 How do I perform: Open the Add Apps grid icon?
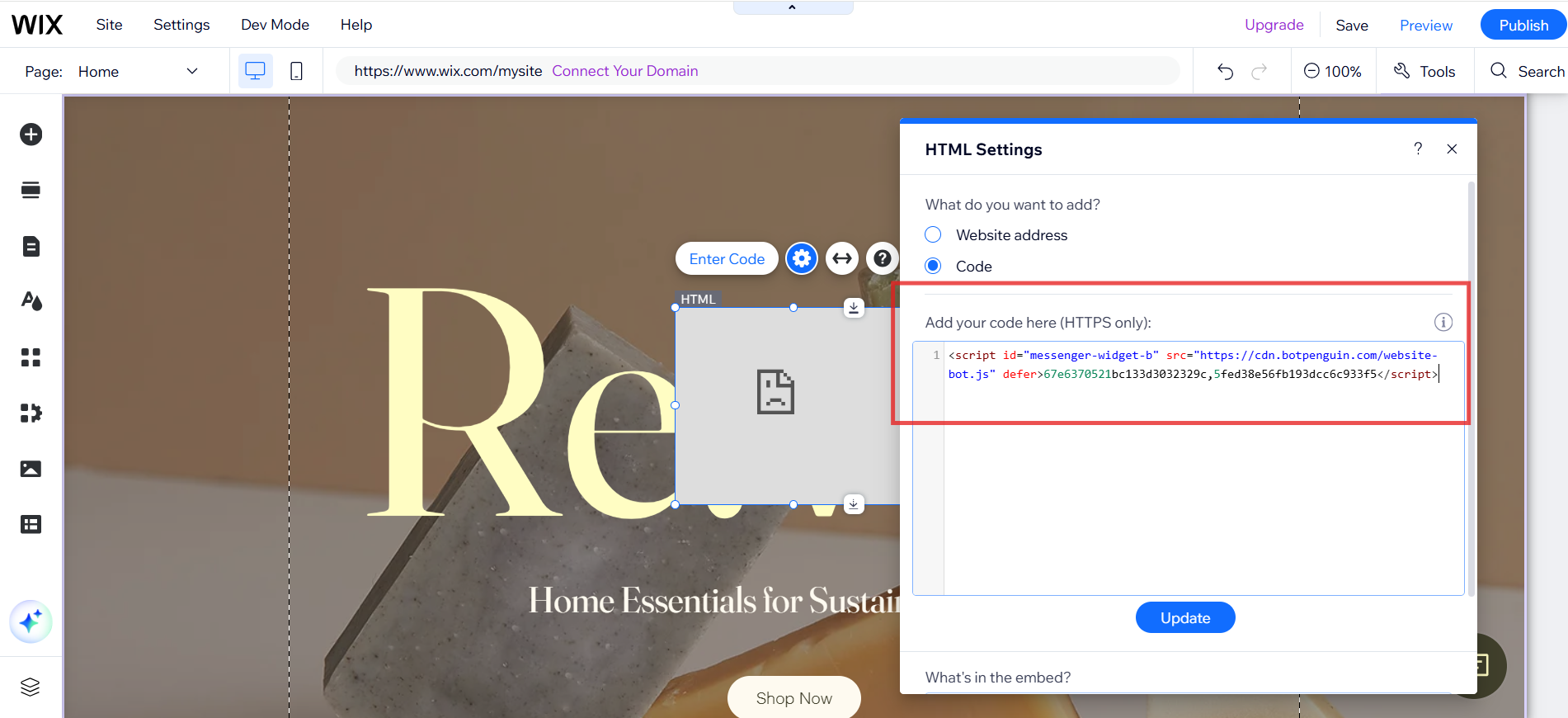(31, 357)
